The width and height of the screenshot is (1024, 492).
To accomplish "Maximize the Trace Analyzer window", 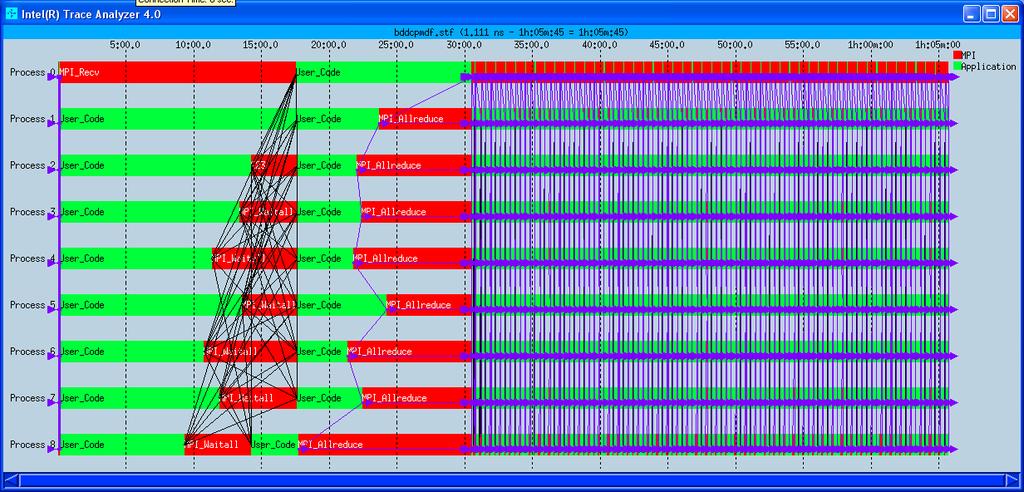I will (x=991, y=14).
